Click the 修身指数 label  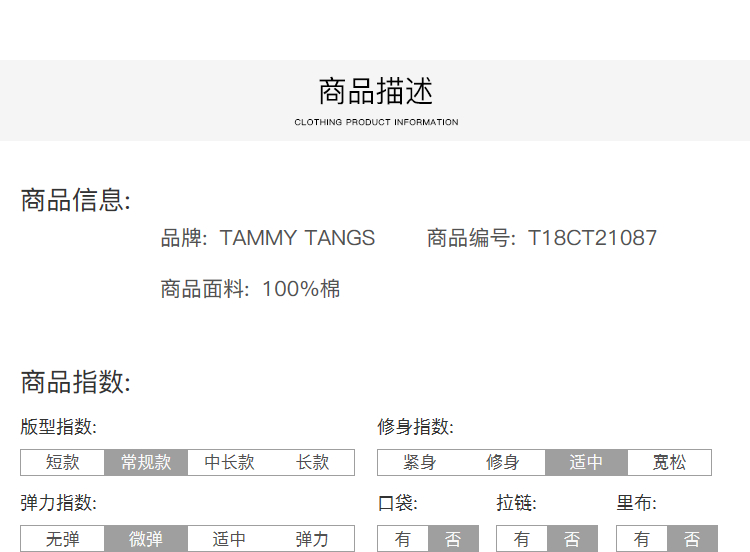click(x=415, y=426)
